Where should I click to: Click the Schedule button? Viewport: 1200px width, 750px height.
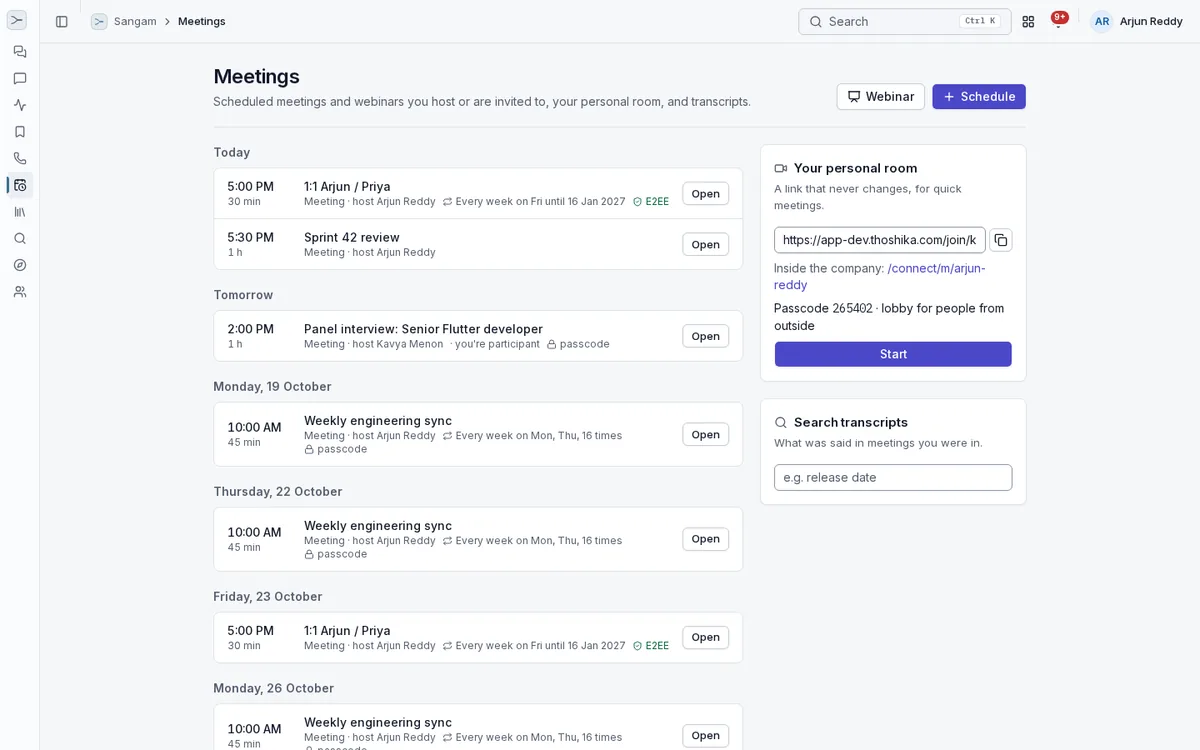[979, 97]
